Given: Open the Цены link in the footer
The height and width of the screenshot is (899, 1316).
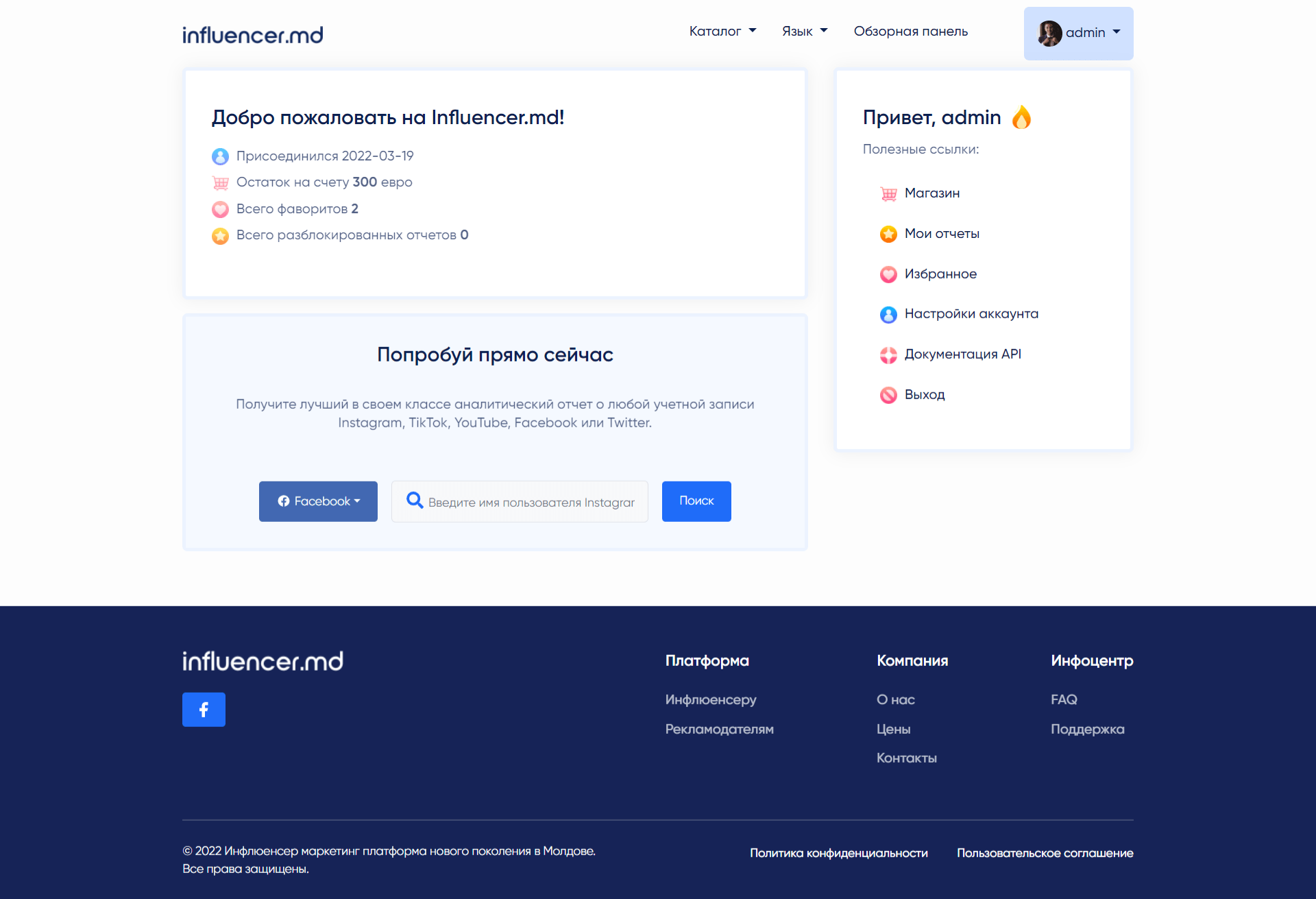Looking at the screenshot, I should tap(893, 729).
